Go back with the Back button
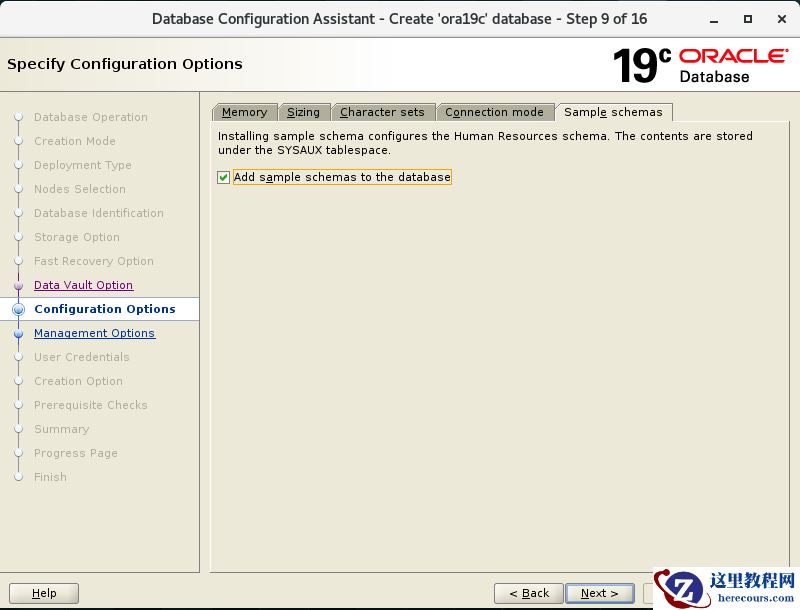The image size is (800, 610). pyautogui.click(x=529, y=593)
